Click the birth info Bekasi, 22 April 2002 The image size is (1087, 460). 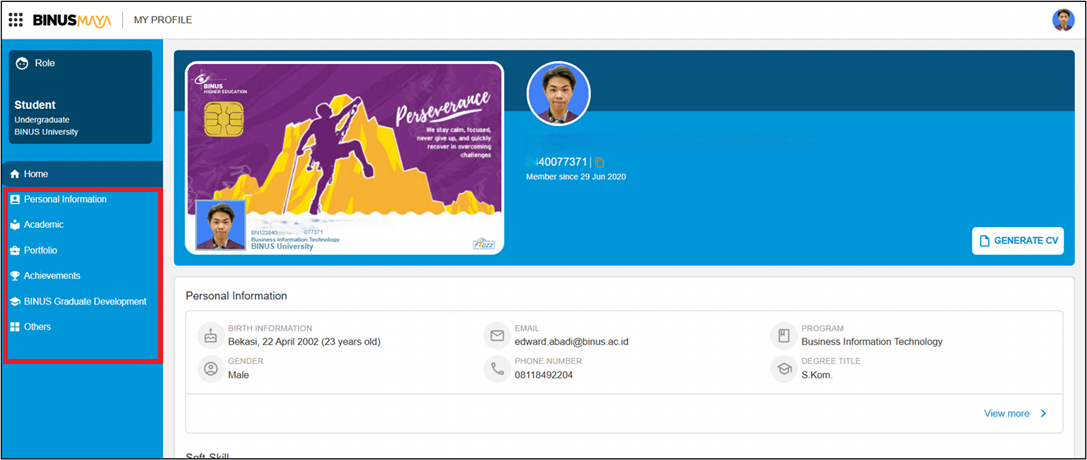point(304,342)
